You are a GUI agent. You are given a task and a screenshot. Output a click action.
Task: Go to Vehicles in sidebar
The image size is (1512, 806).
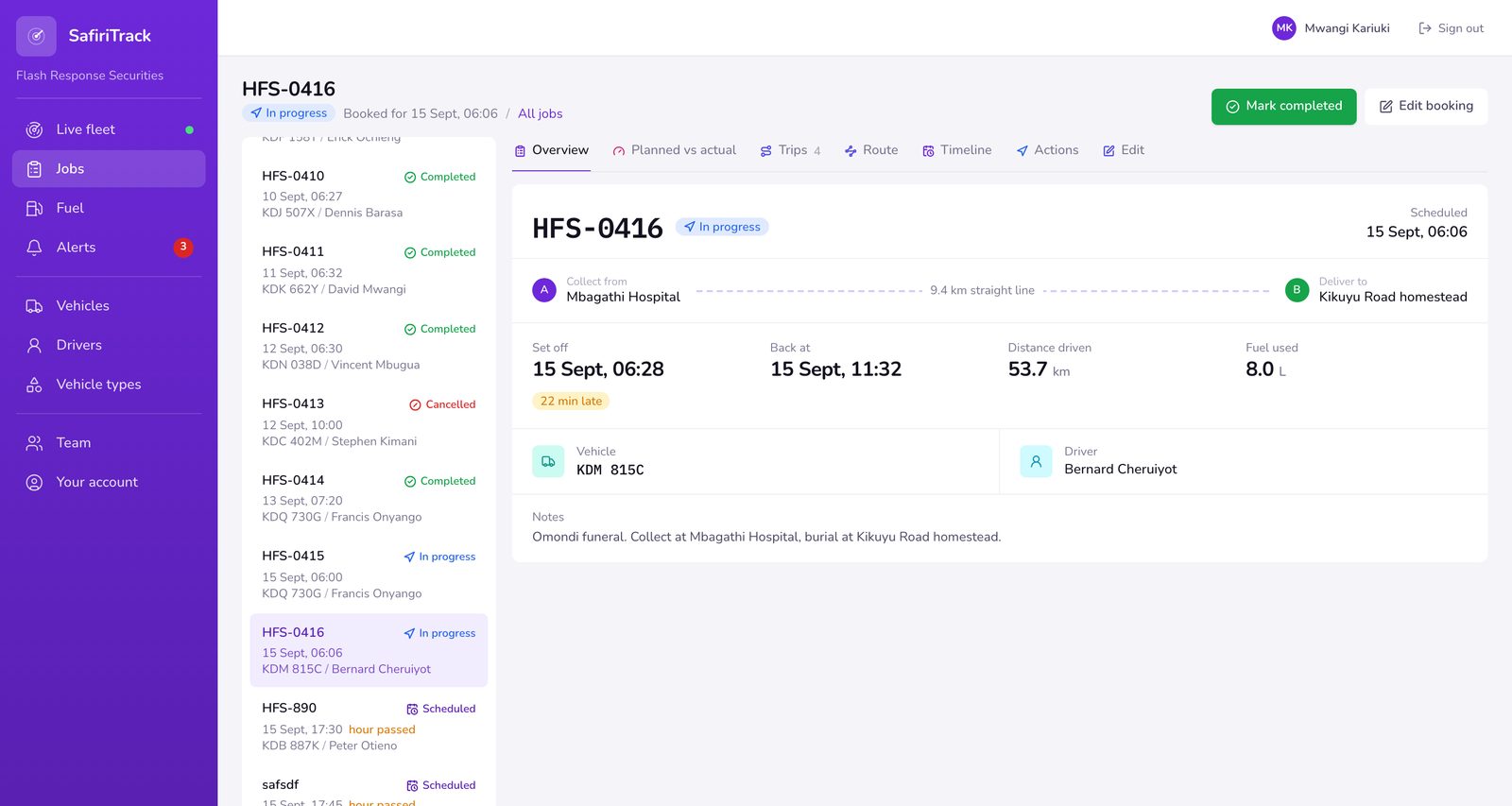point(109,306)
